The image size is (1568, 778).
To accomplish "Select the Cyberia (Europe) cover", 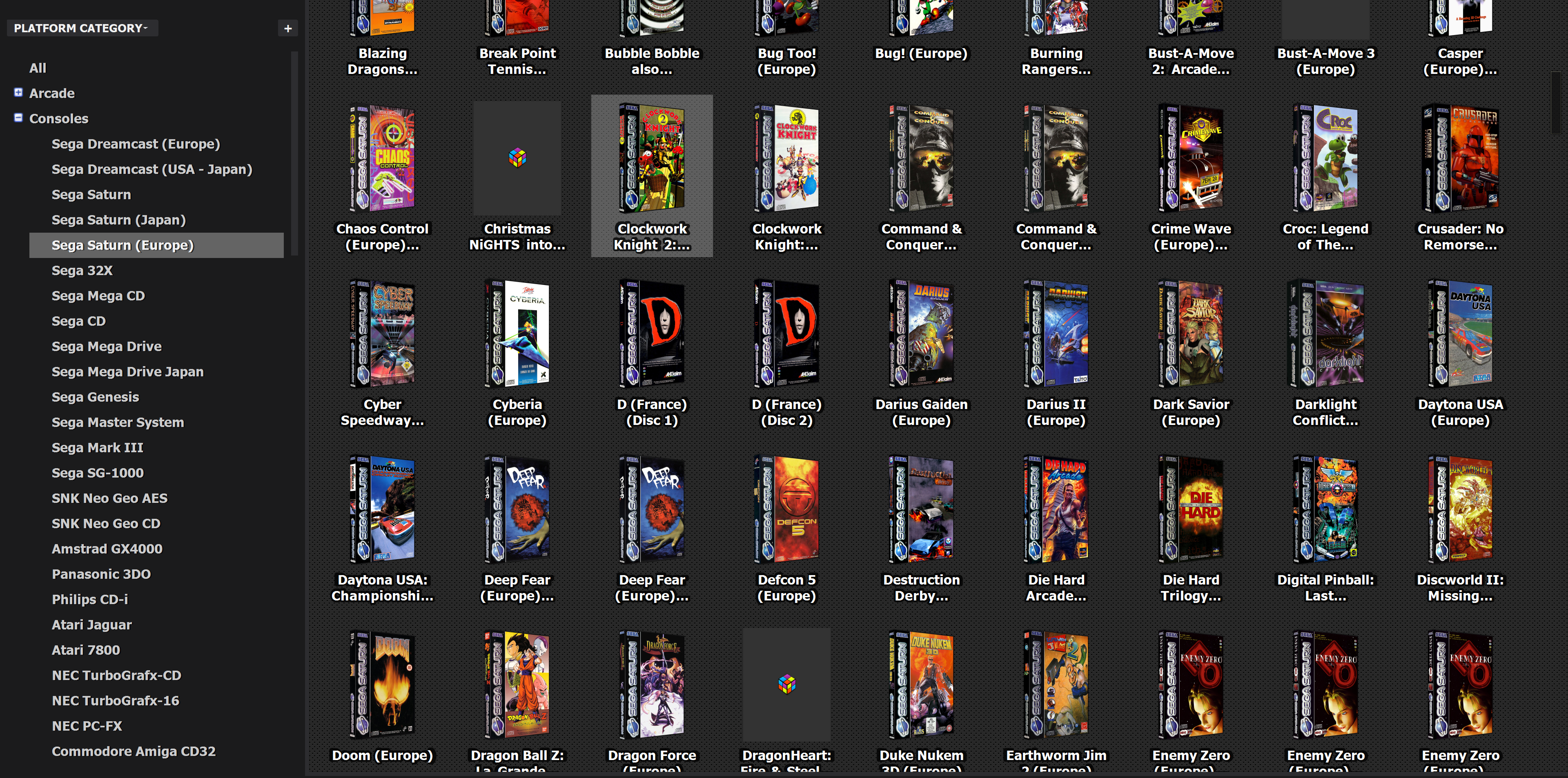I will (x=517, y=333).
